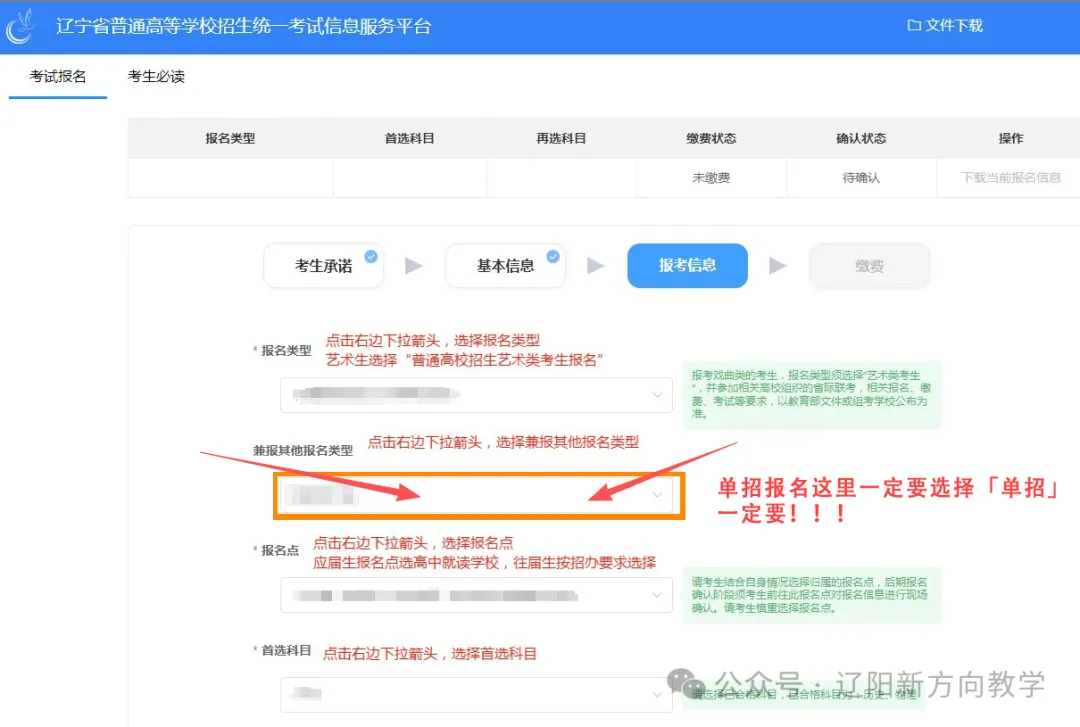The image size is (1080, 727).
Task: Select the 报考信息 step button
Action: click(x=687, y=265)
